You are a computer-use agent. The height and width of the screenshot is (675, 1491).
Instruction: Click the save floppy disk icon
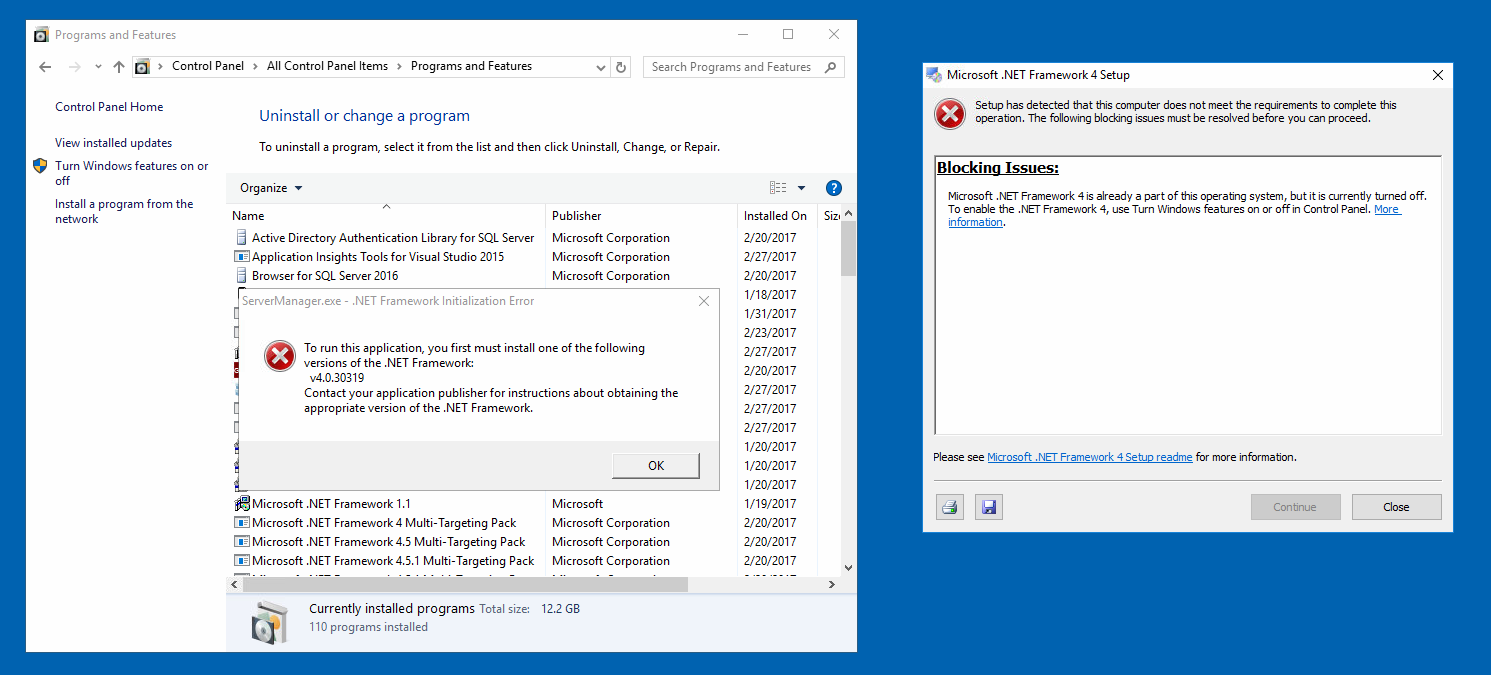pos(989,507)
